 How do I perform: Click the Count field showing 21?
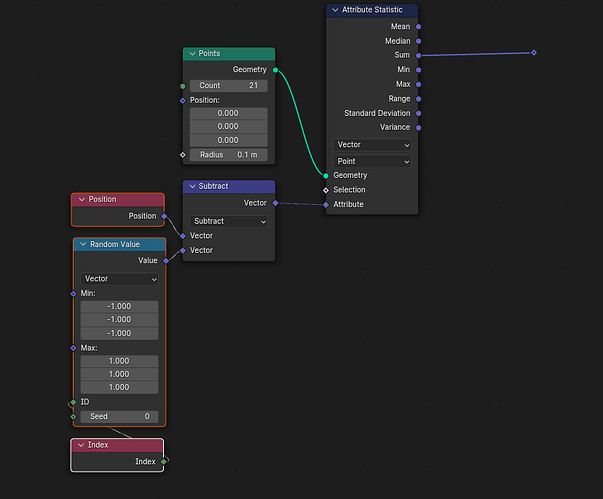pos(229,86)
